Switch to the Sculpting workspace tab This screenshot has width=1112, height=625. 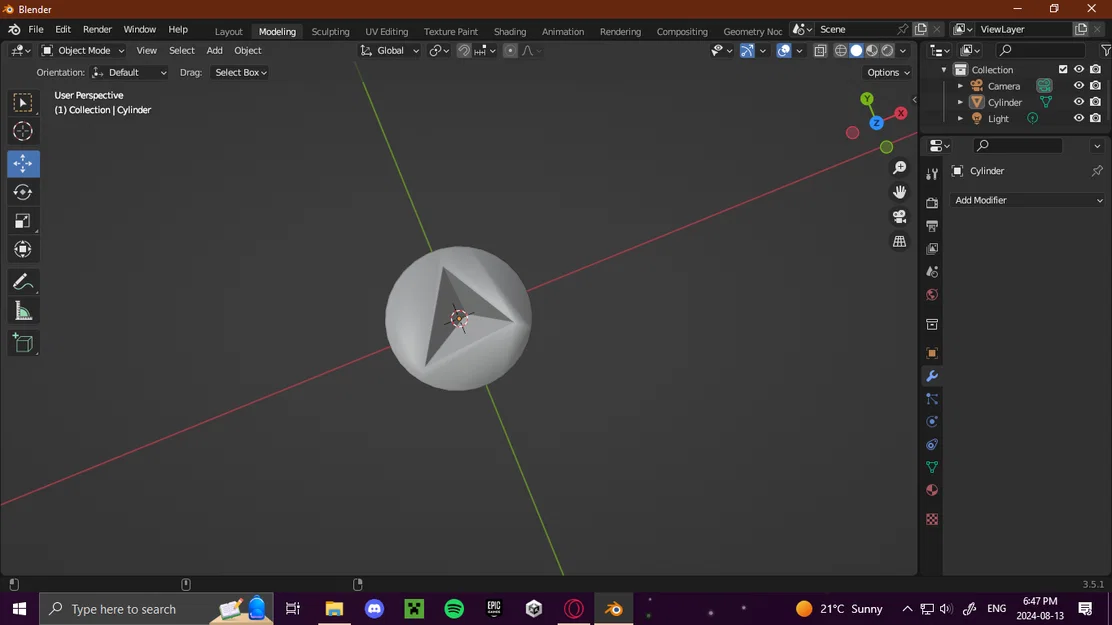pyautogui.click(x=330, y=31)
